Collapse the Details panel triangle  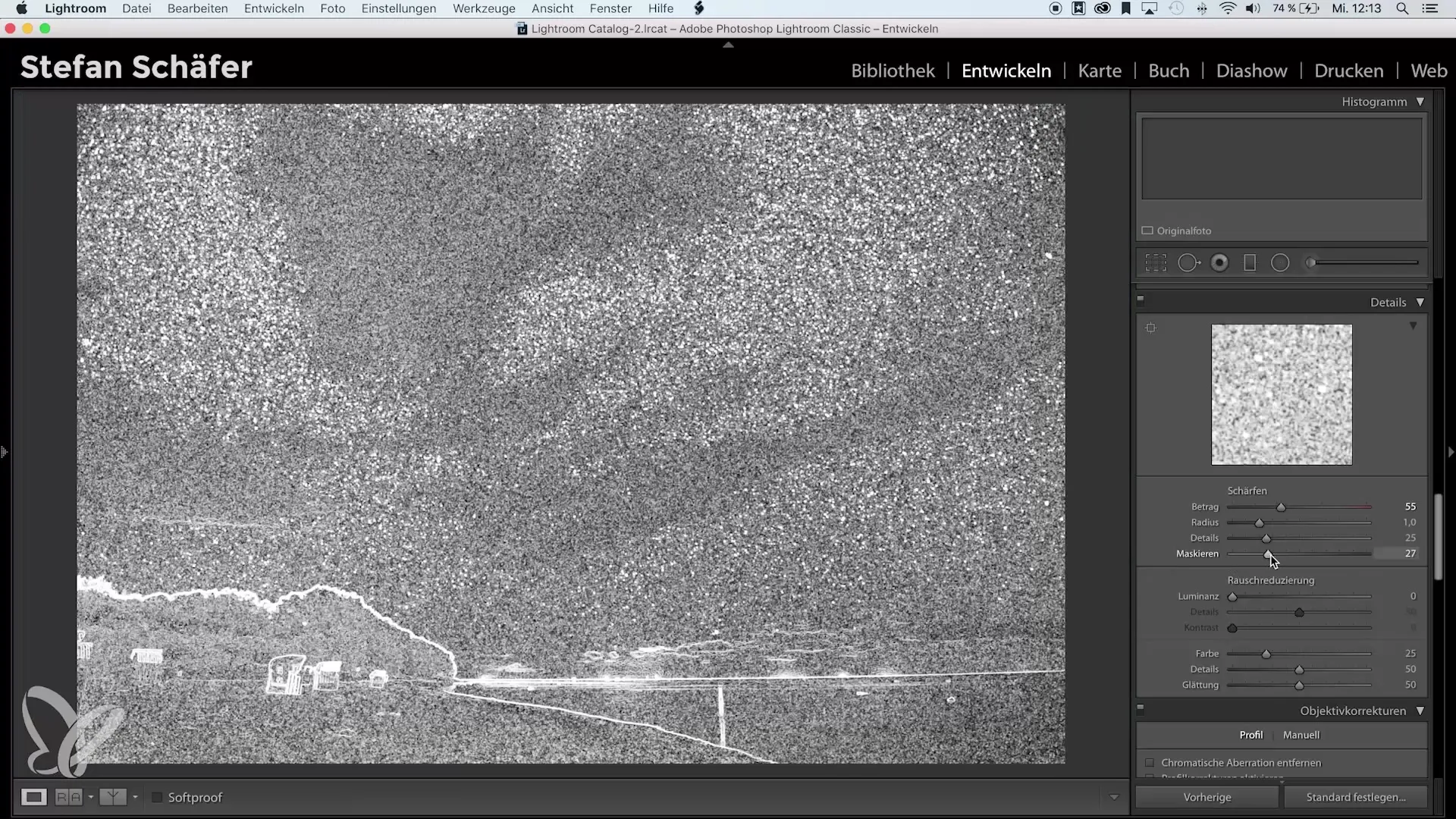[x=1420, y=302]
